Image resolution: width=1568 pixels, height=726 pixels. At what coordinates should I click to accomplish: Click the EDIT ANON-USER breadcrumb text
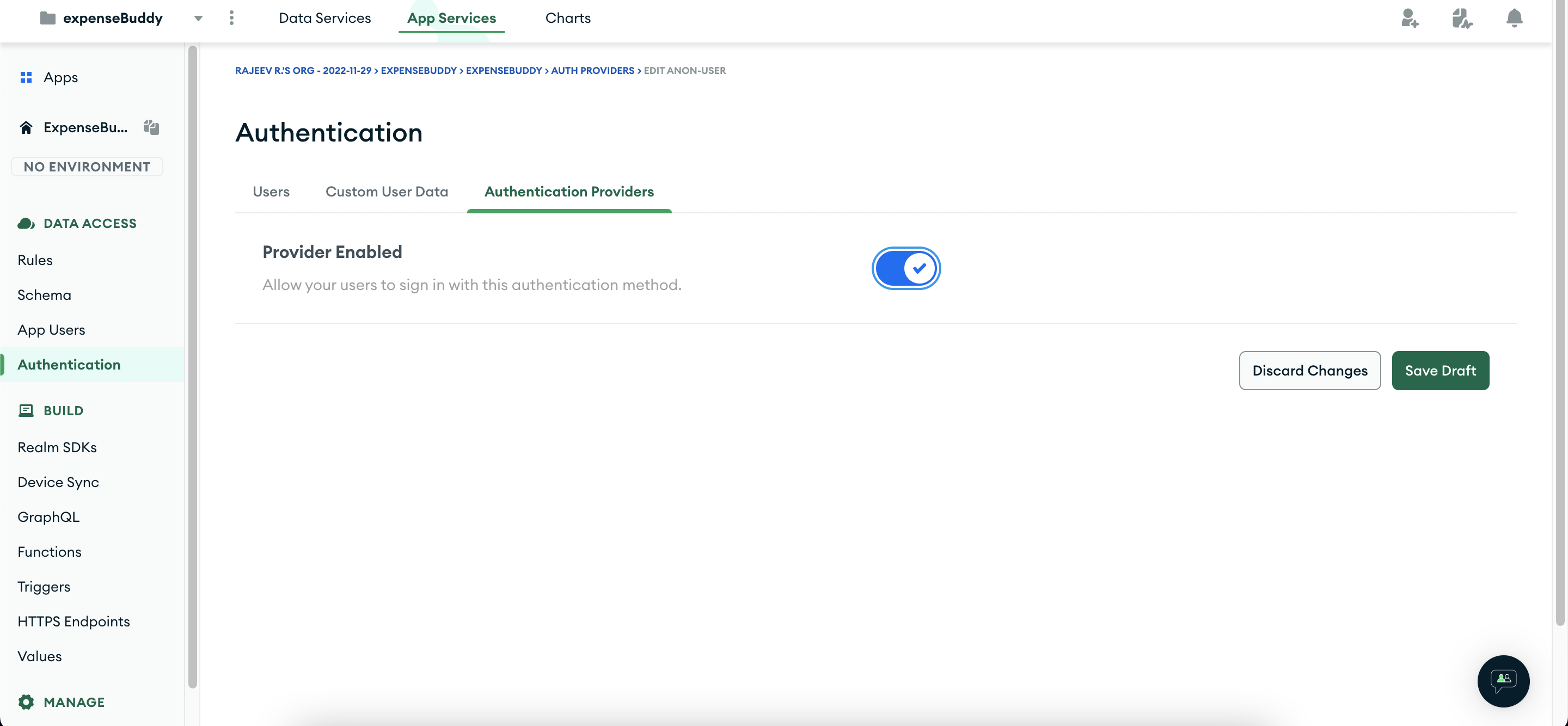[685, 71]
